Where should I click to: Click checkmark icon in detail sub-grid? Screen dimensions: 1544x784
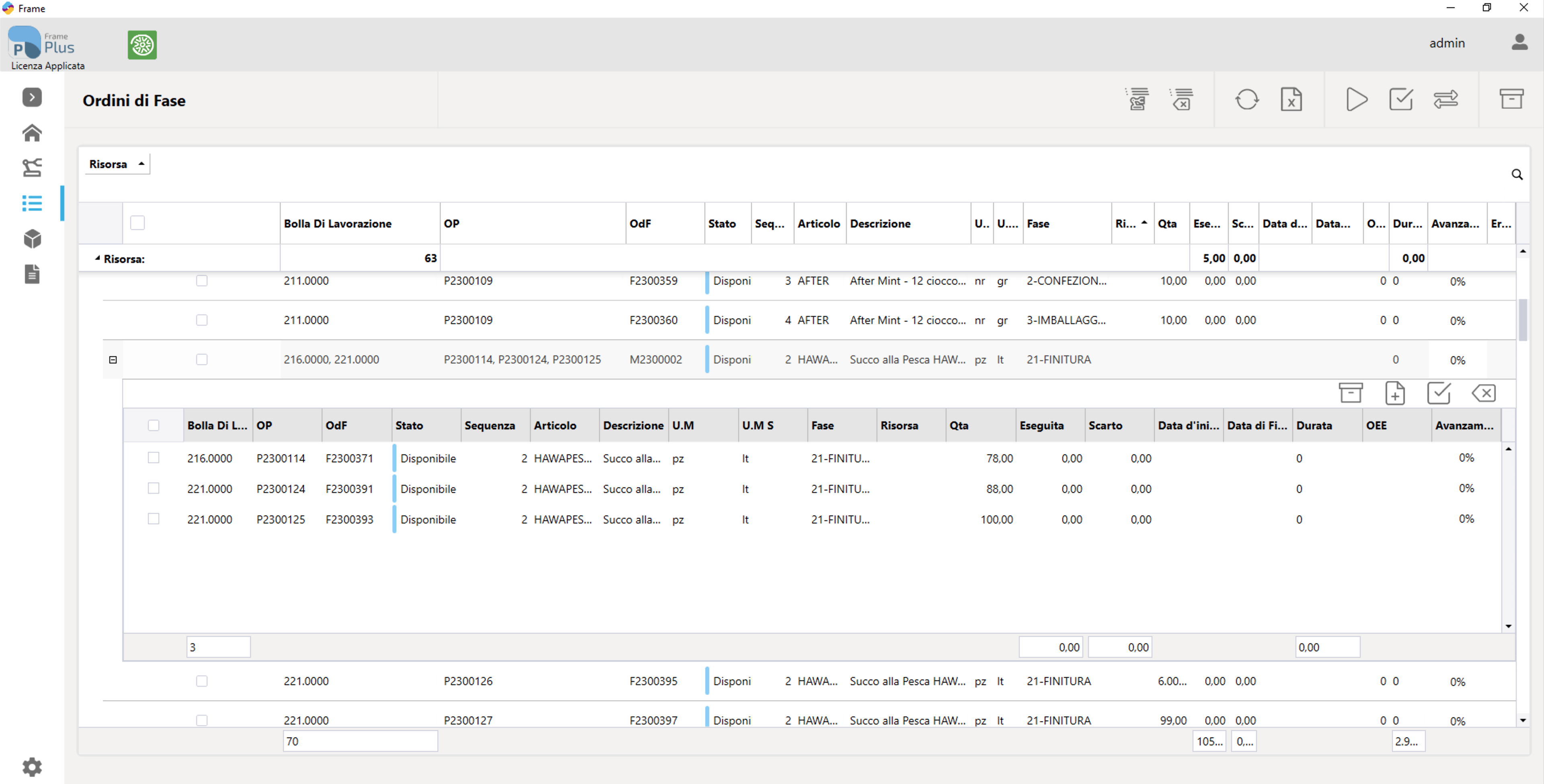(x=1439, y=393)
